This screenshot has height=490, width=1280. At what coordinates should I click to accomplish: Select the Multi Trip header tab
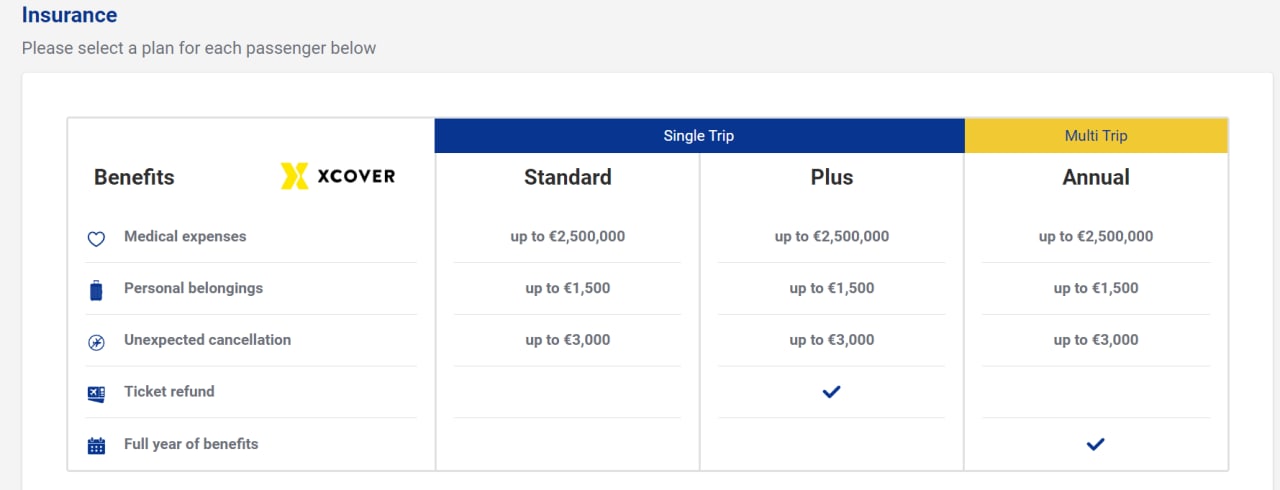click(1096, 136)
